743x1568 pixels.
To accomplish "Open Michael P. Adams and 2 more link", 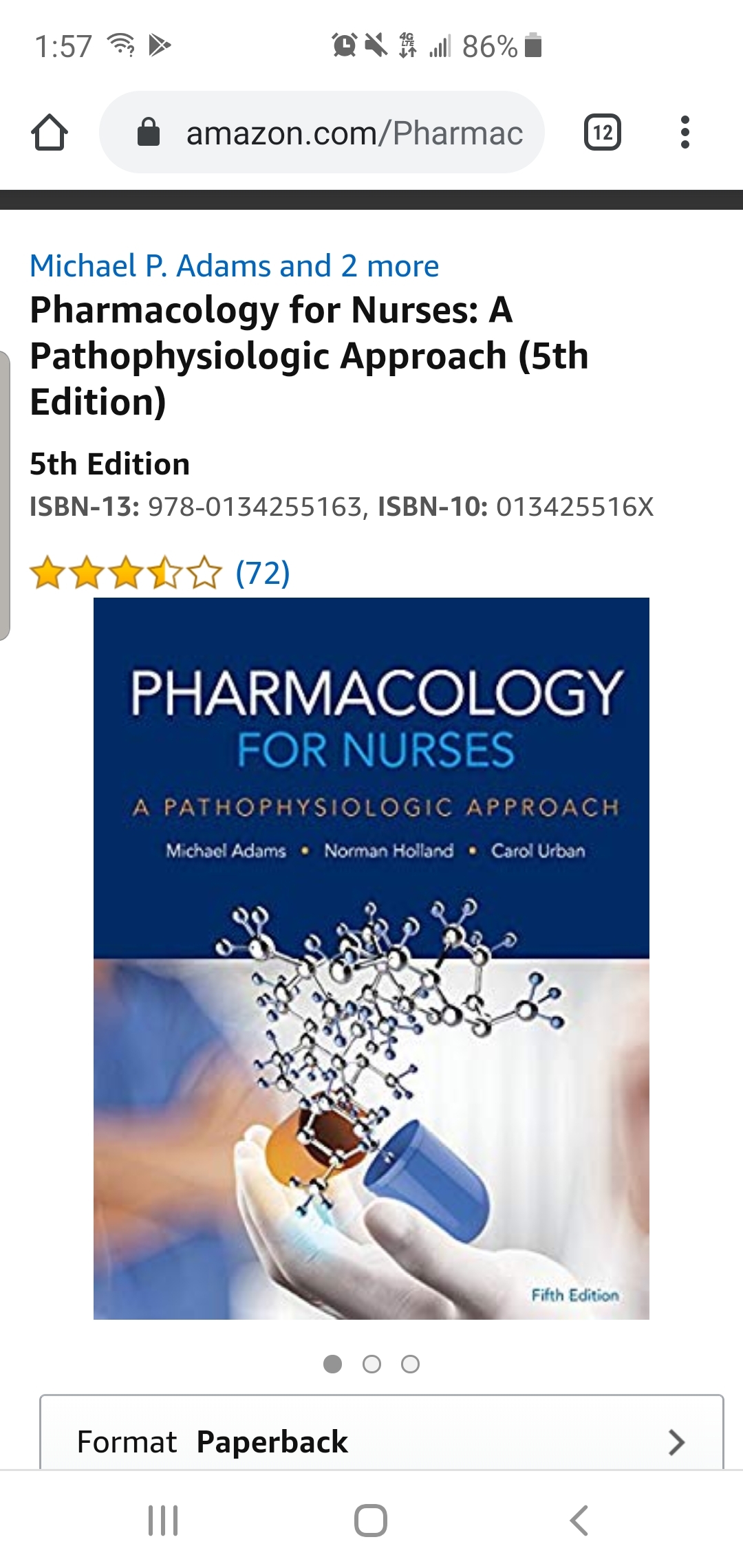I will 235,266.
